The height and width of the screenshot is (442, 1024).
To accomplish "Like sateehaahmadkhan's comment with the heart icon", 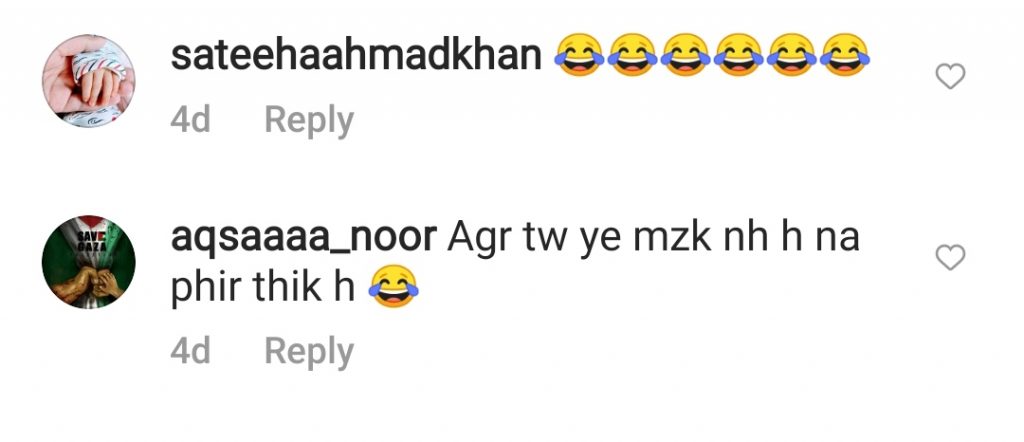I will 950,77.
